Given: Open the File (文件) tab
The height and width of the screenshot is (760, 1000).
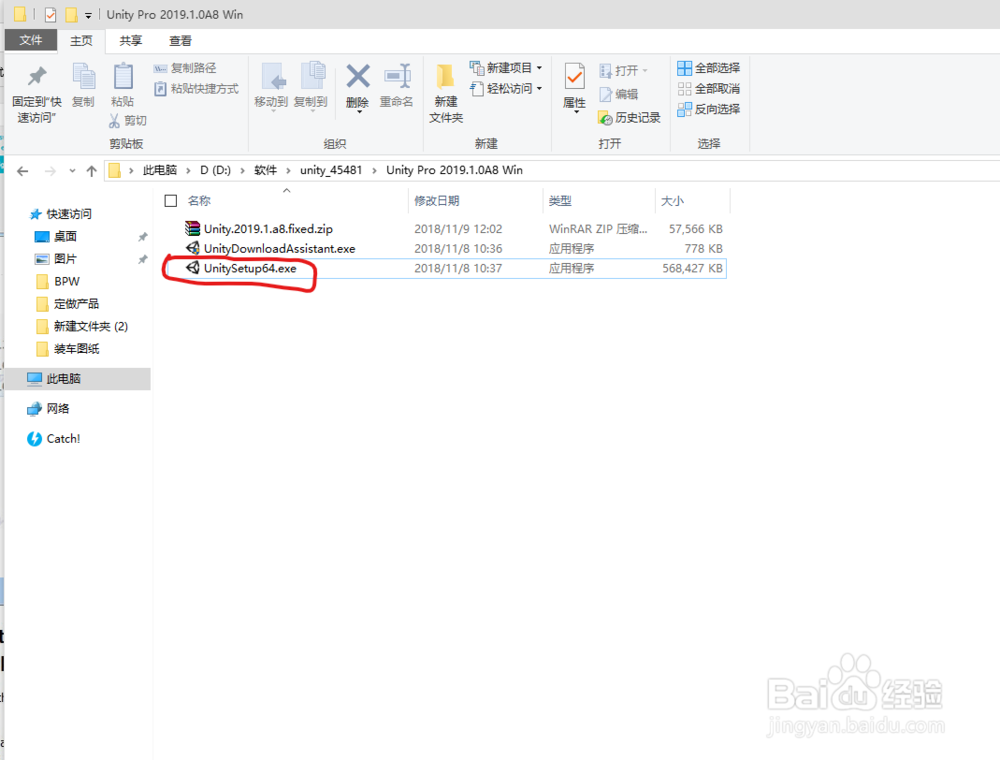Looking at the screenshot, I should [31, 41].
